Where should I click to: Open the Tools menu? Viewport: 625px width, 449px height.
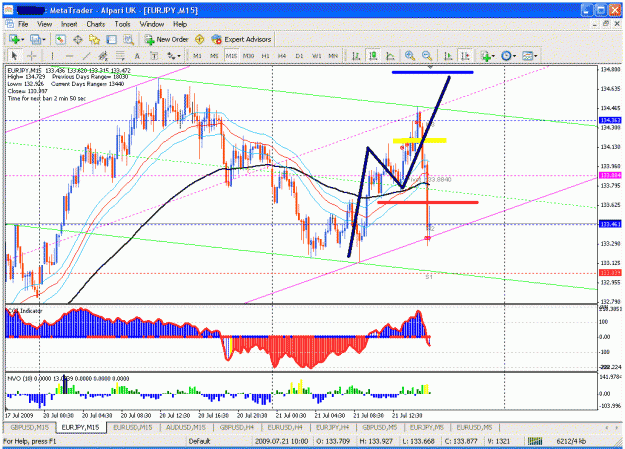122,24
